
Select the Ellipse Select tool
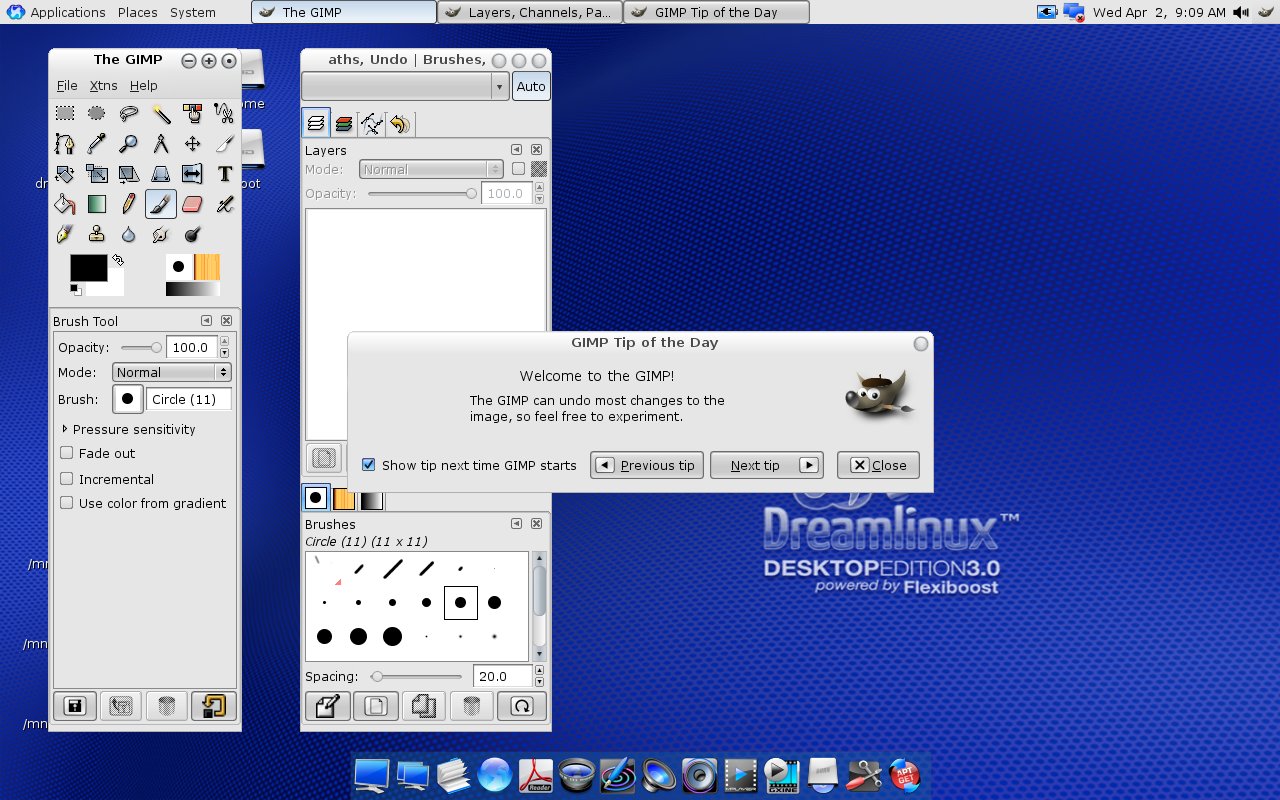pos(97,114)
